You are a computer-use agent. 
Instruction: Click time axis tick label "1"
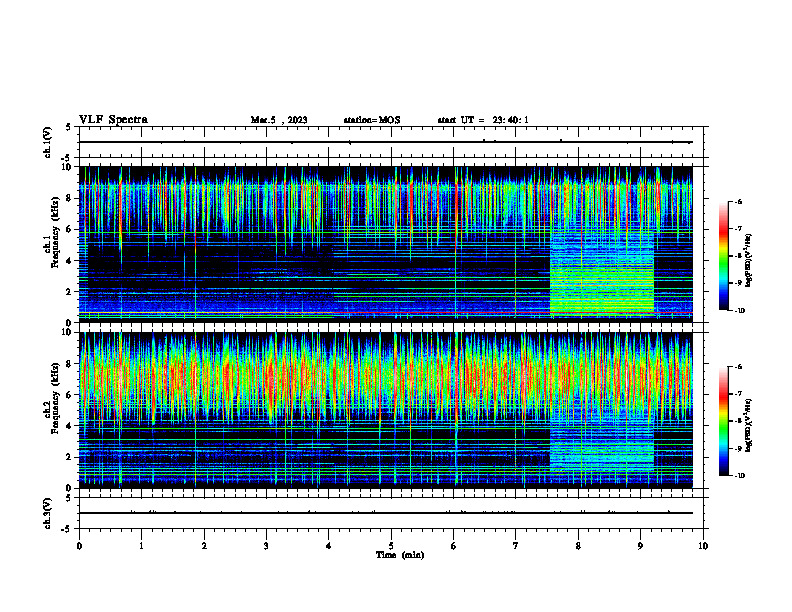(141, 546)
